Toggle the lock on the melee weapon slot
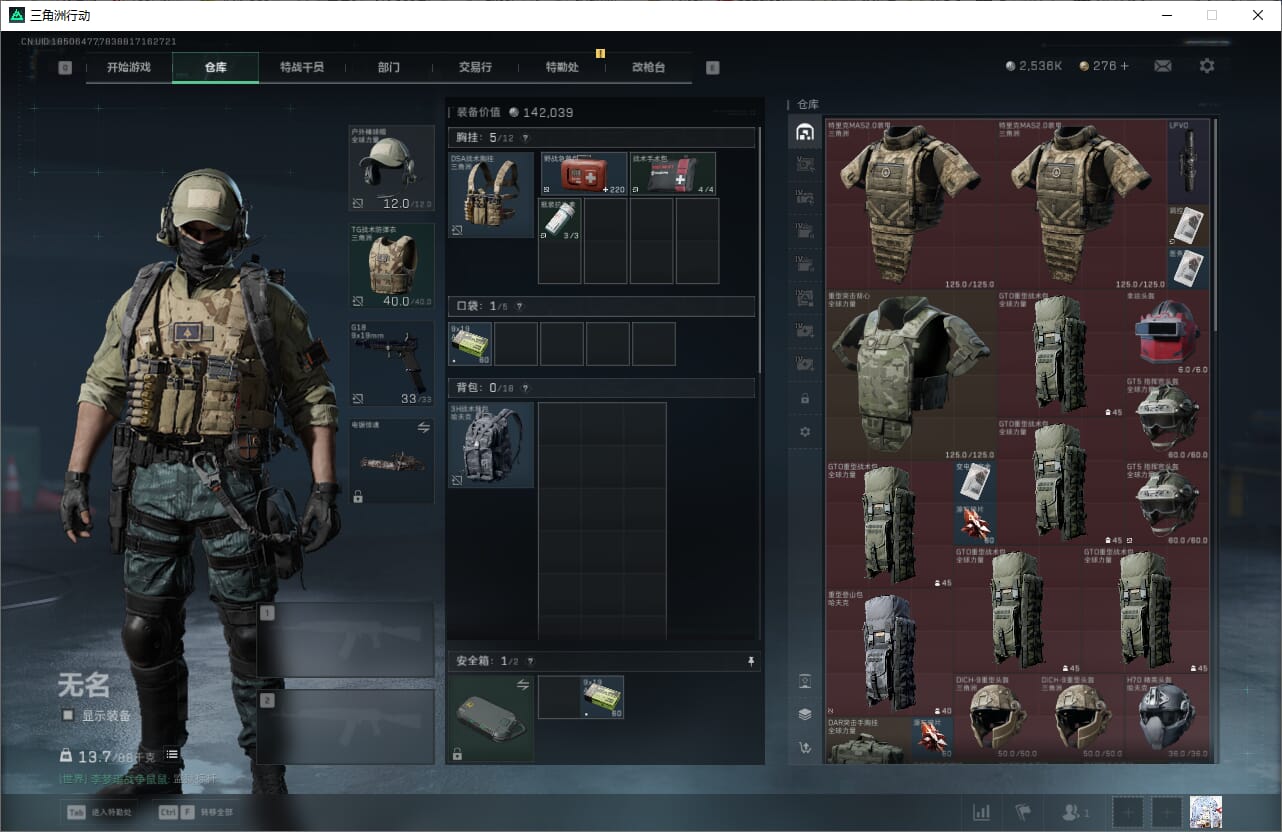The height and width of the screenshot is (832, 1282). (x=358, y=496)
